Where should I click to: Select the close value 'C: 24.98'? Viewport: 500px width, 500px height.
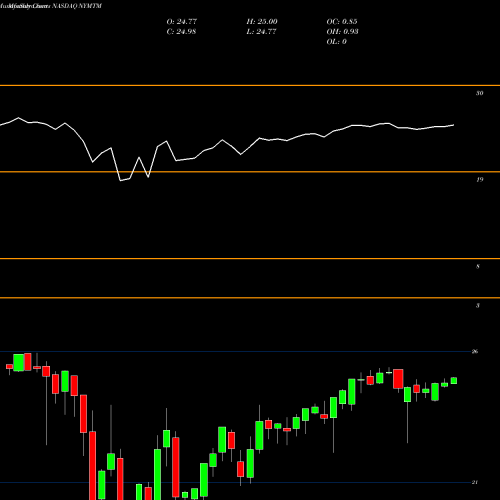tap(181, 31)
